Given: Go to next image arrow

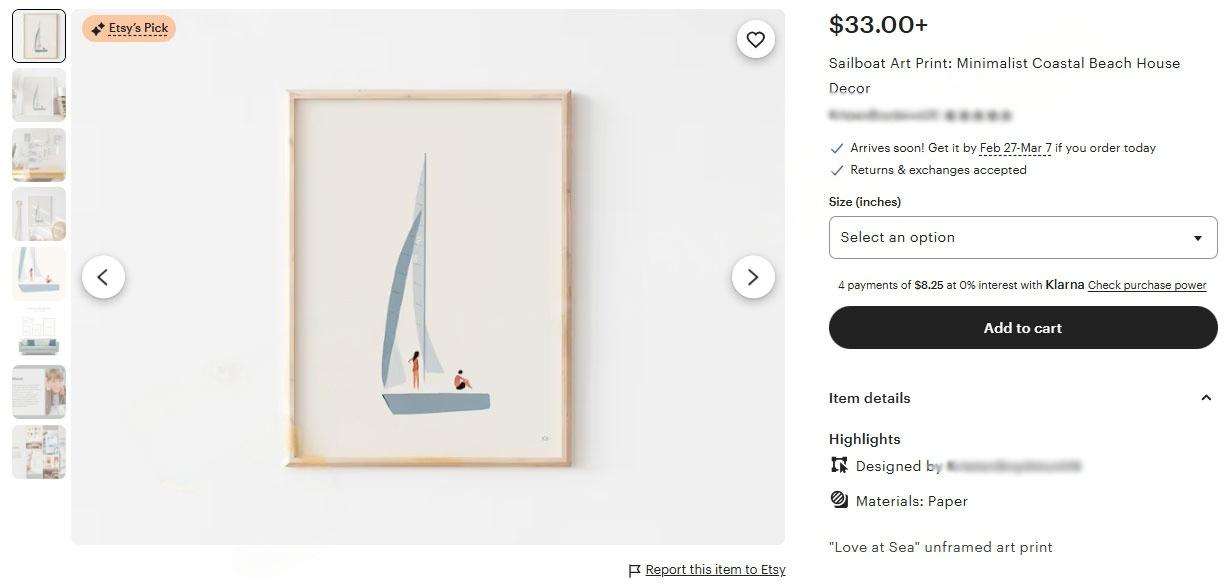Looking at the screenshot, I should click(753, 277).
